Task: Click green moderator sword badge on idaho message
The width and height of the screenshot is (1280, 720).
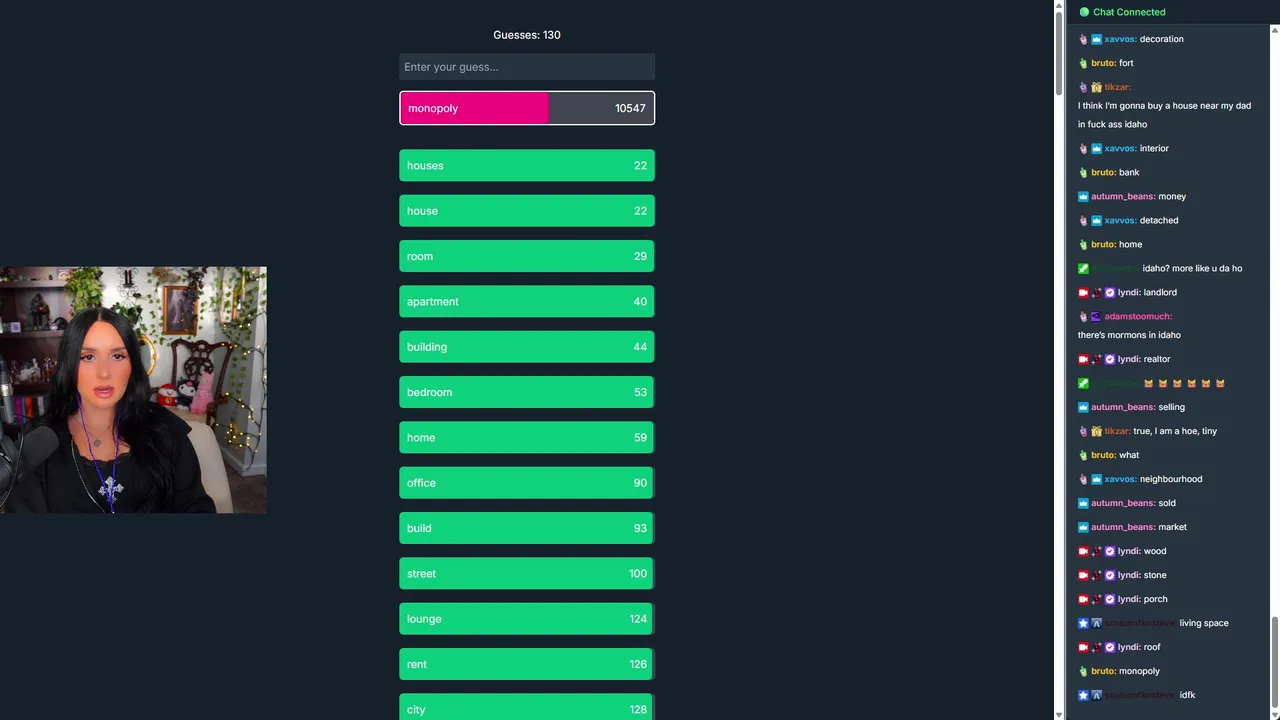Action: (x=1083, y=269)
